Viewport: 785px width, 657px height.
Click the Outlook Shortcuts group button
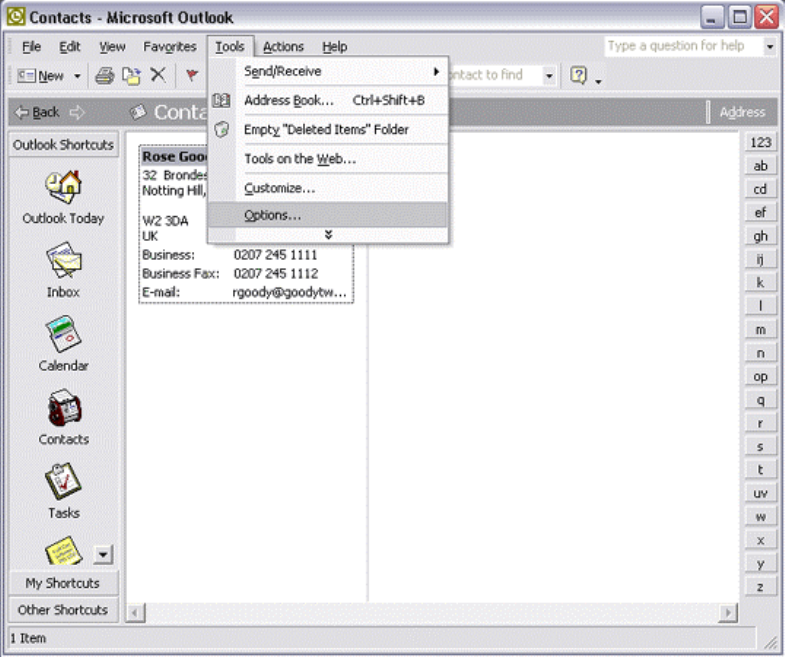(x=64, y=145)
